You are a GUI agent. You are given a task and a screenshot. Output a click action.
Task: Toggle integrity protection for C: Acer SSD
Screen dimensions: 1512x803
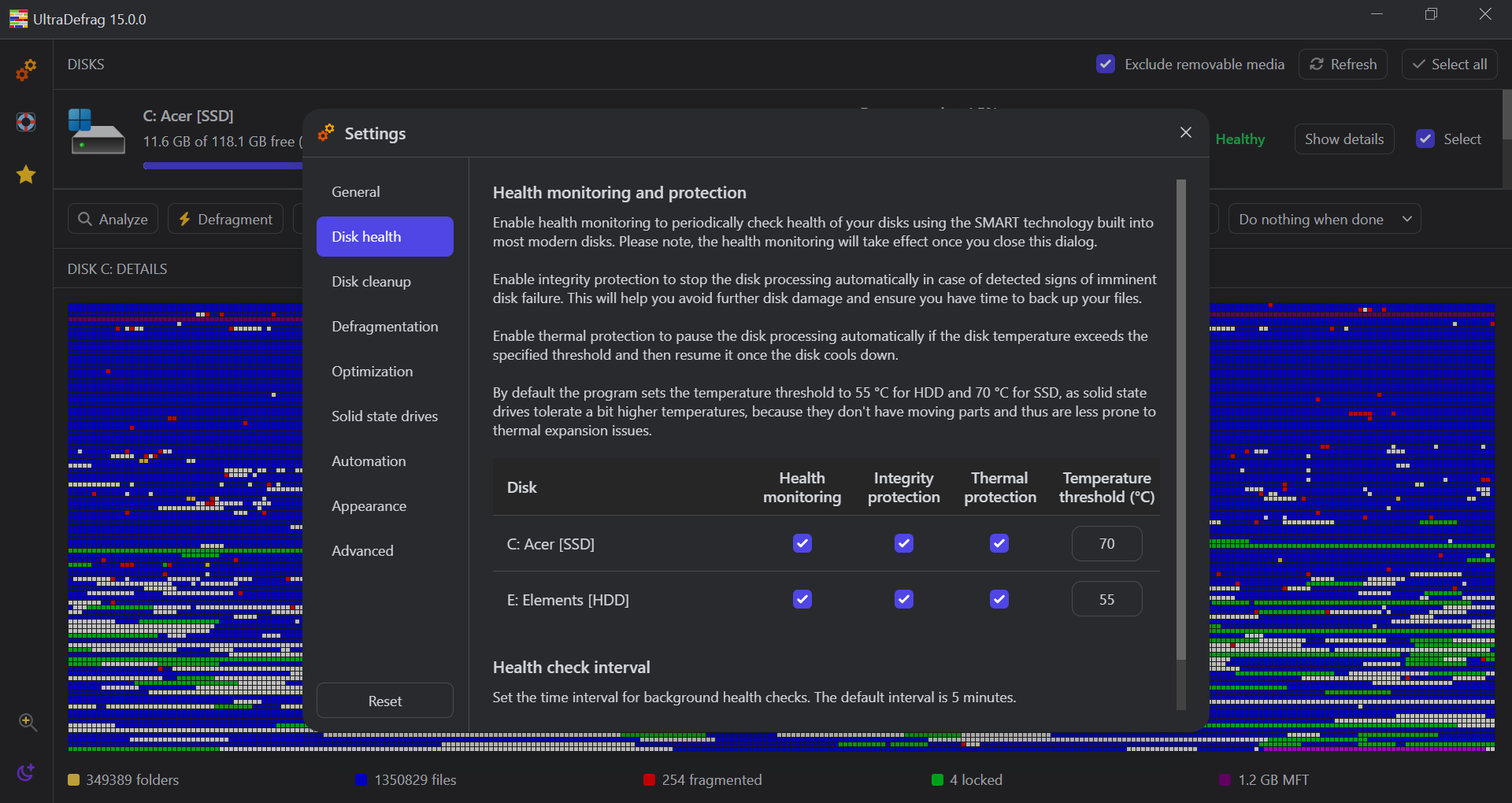903,543
